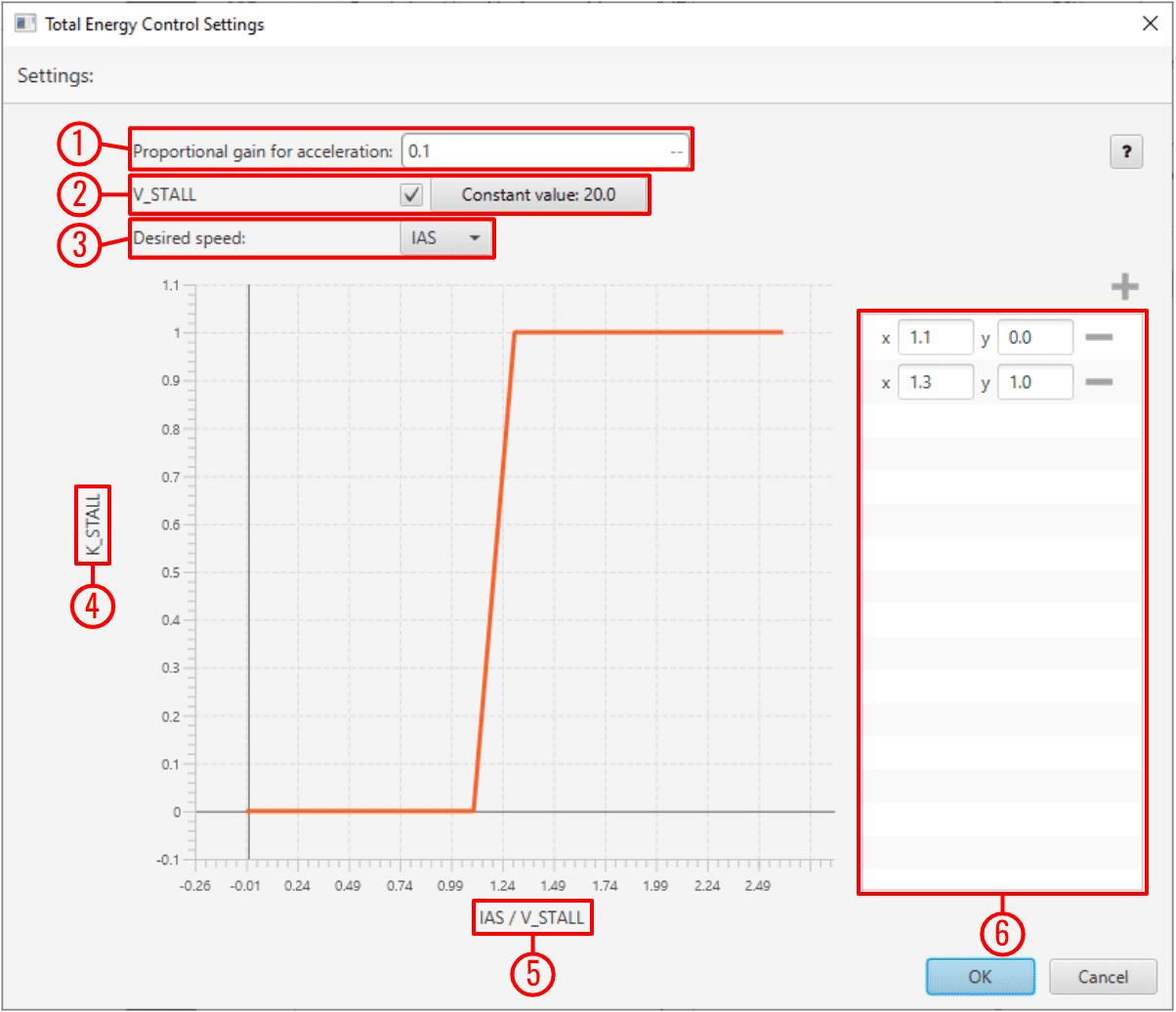1176x1012 pixels.
Task: Remove the point row with x 1.1
Action: click(x=1099, y=338)
